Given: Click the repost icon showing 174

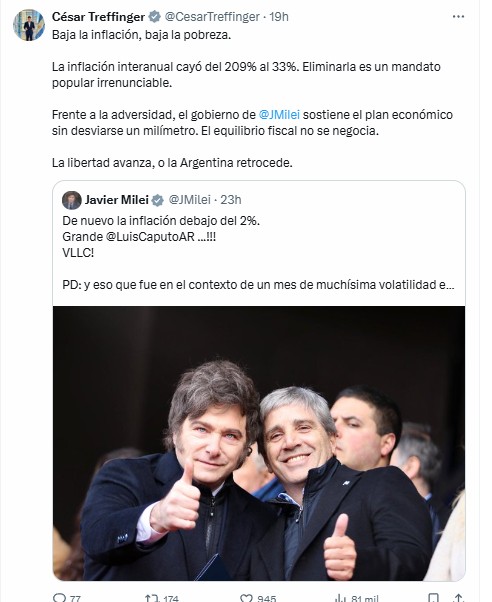Looking at the screenshot, I should (x=150, y=598).
